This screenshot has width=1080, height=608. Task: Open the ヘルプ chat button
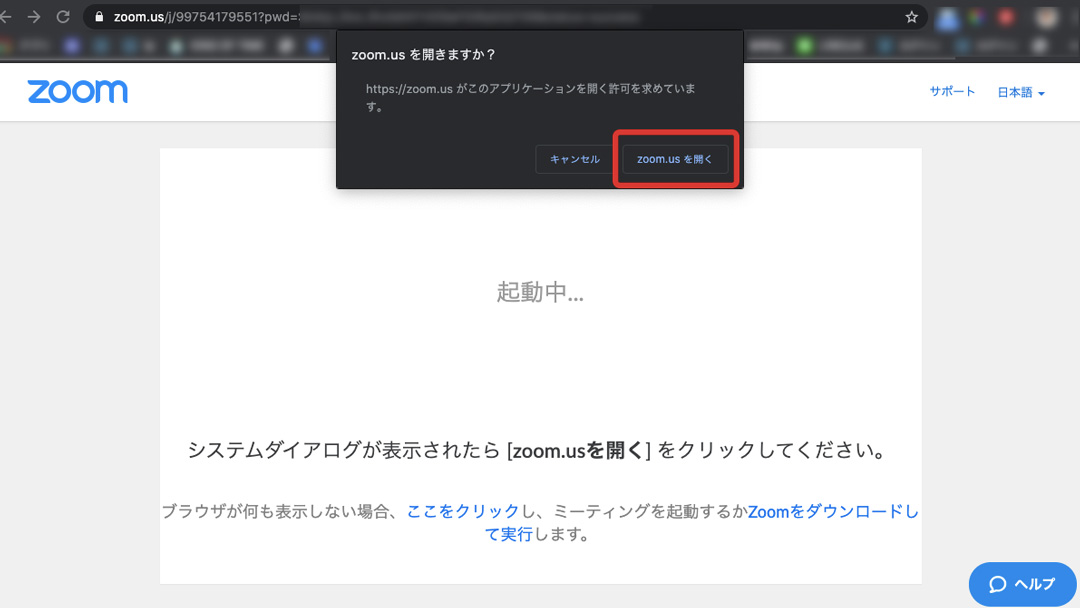1022,584
